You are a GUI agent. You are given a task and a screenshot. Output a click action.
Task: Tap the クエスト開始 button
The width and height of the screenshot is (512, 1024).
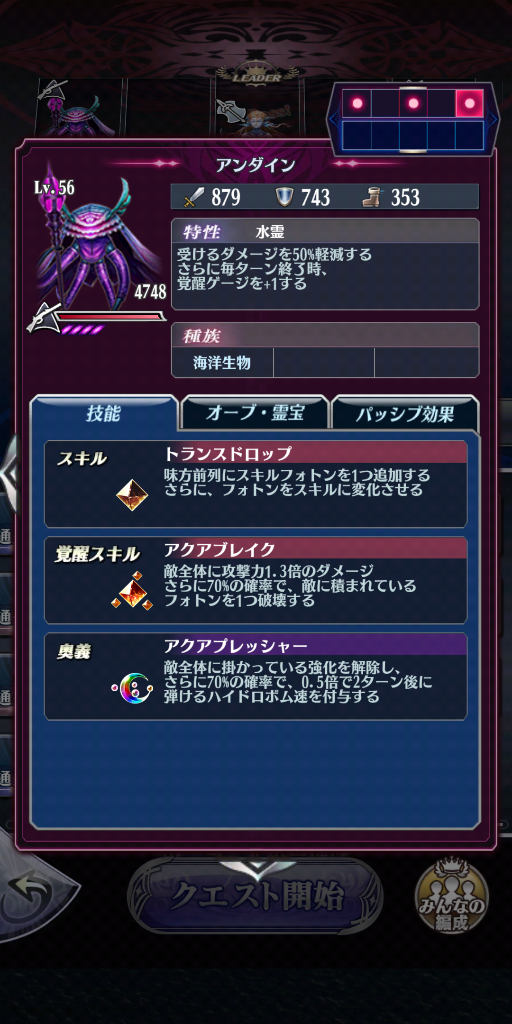coord(255,895)
